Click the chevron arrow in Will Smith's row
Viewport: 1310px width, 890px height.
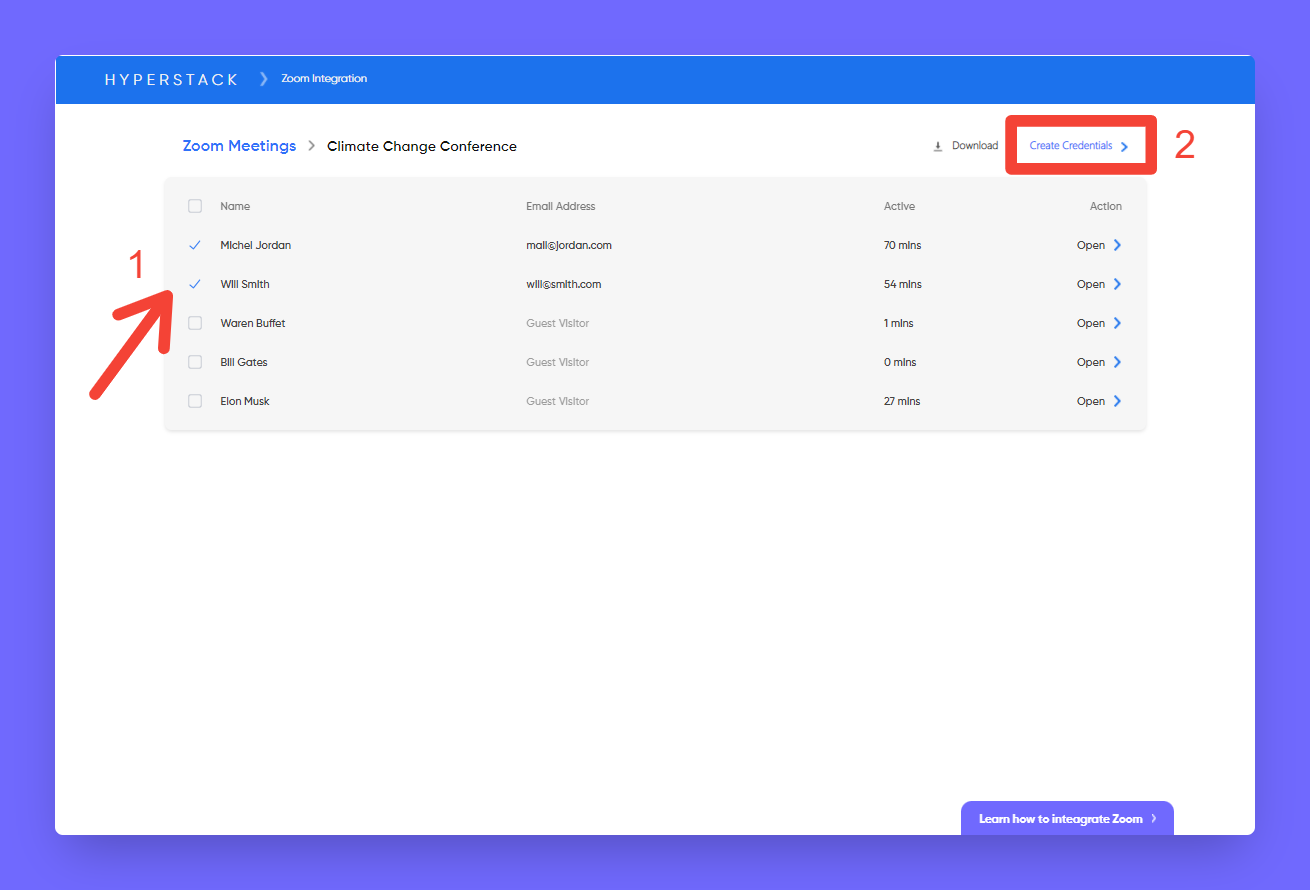(x=1117, y=284)
